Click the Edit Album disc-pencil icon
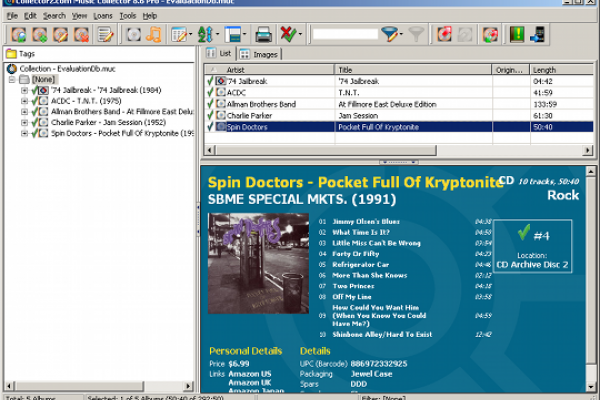 point(60,35)
